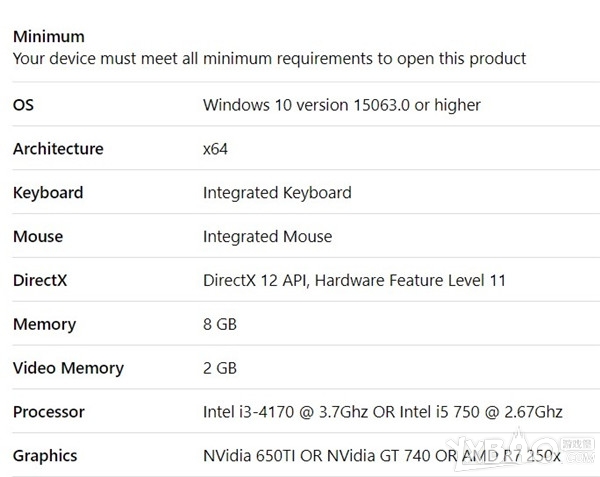
Task: Click the minimum requirements description text
Action: (x=269, y=59)
